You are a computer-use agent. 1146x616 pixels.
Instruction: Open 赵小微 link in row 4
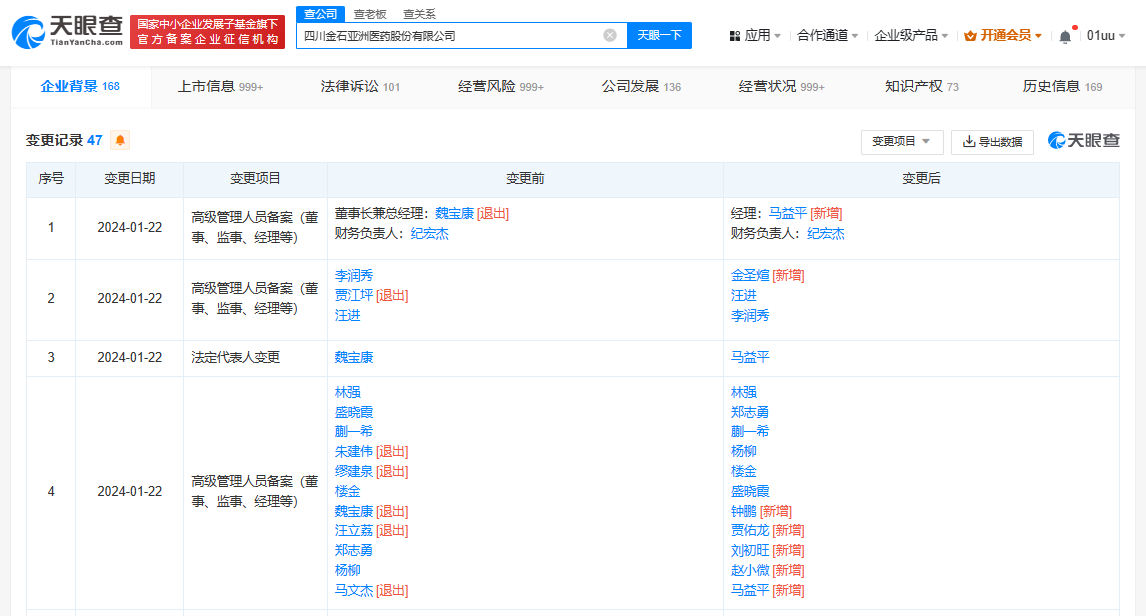tap(750, 570)
